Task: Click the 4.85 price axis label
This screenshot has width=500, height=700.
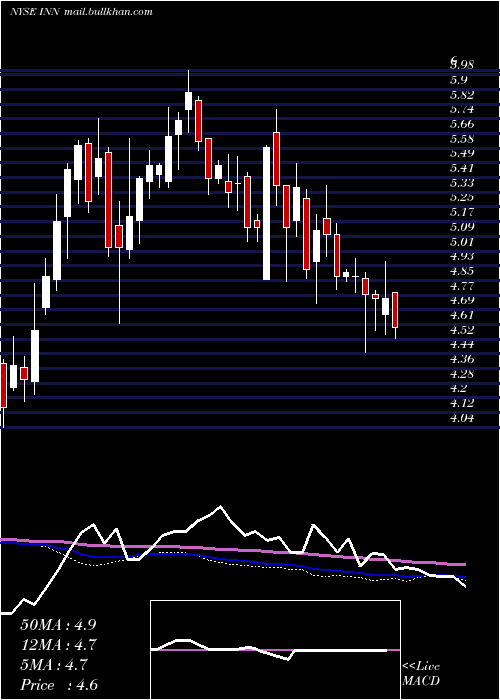Action: click(x=462, y=271)
